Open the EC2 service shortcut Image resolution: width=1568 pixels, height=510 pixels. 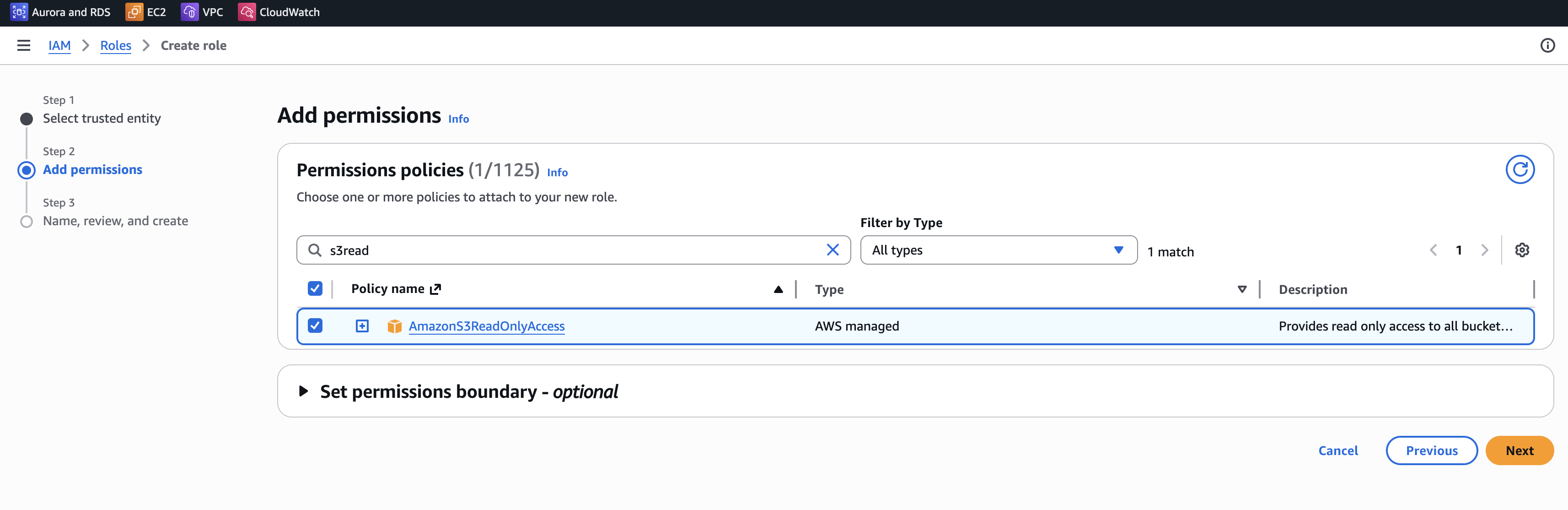pos(145,12)
